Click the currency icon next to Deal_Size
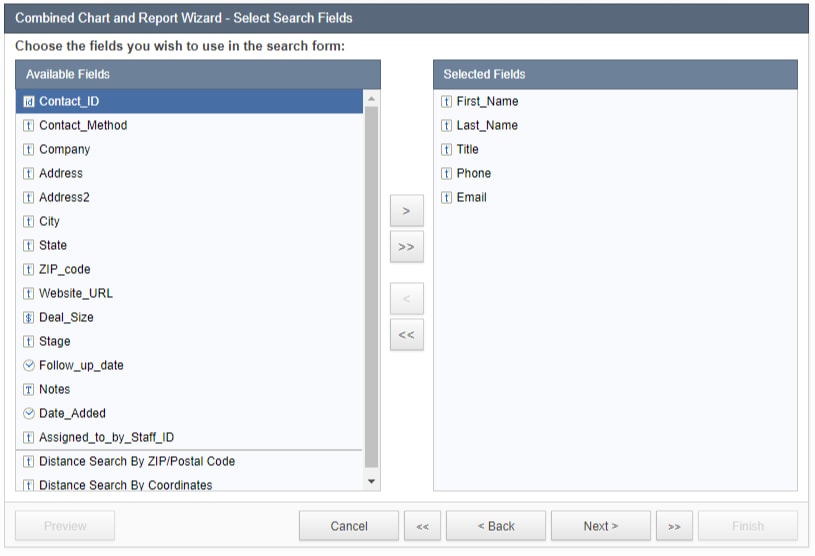Image resolution: width=815 pixels, height=556 pixels. click(x=29, y=318)
